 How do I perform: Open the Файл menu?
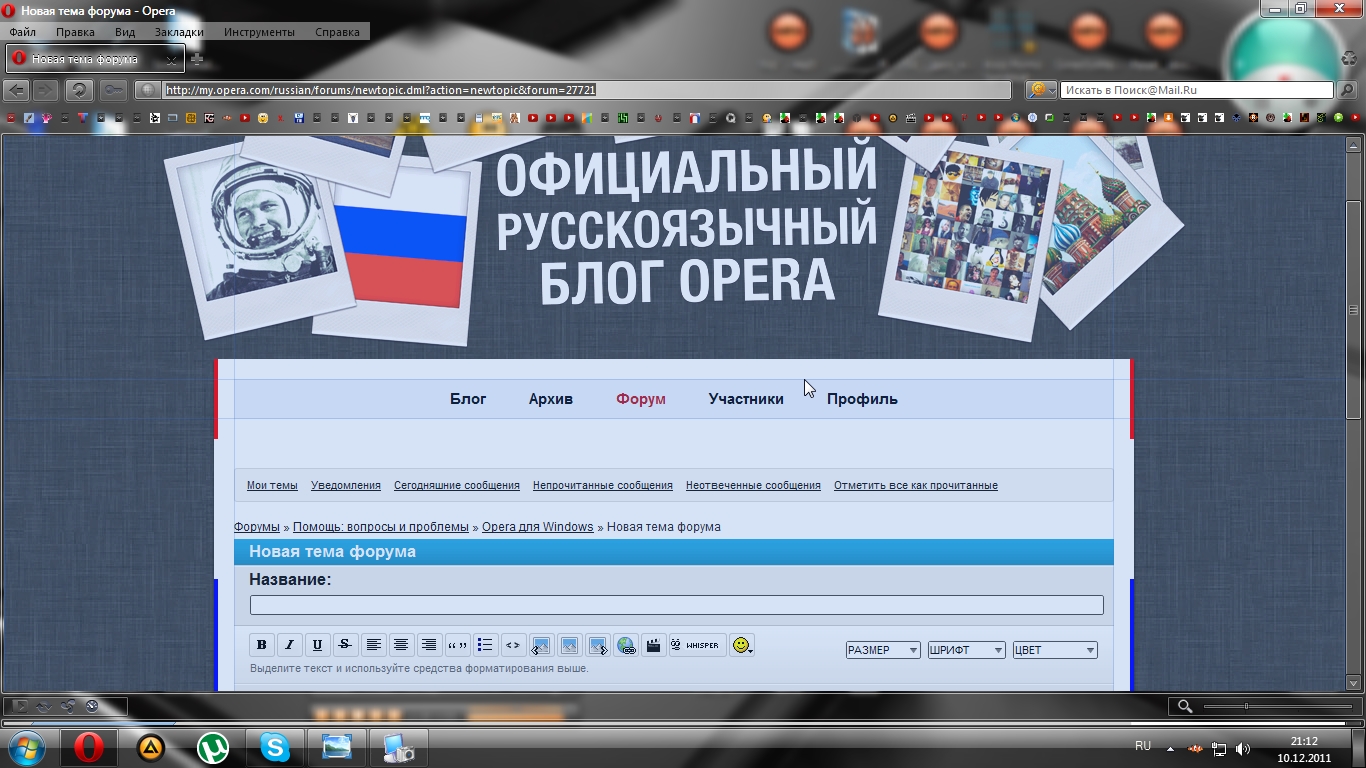point(22,32)
